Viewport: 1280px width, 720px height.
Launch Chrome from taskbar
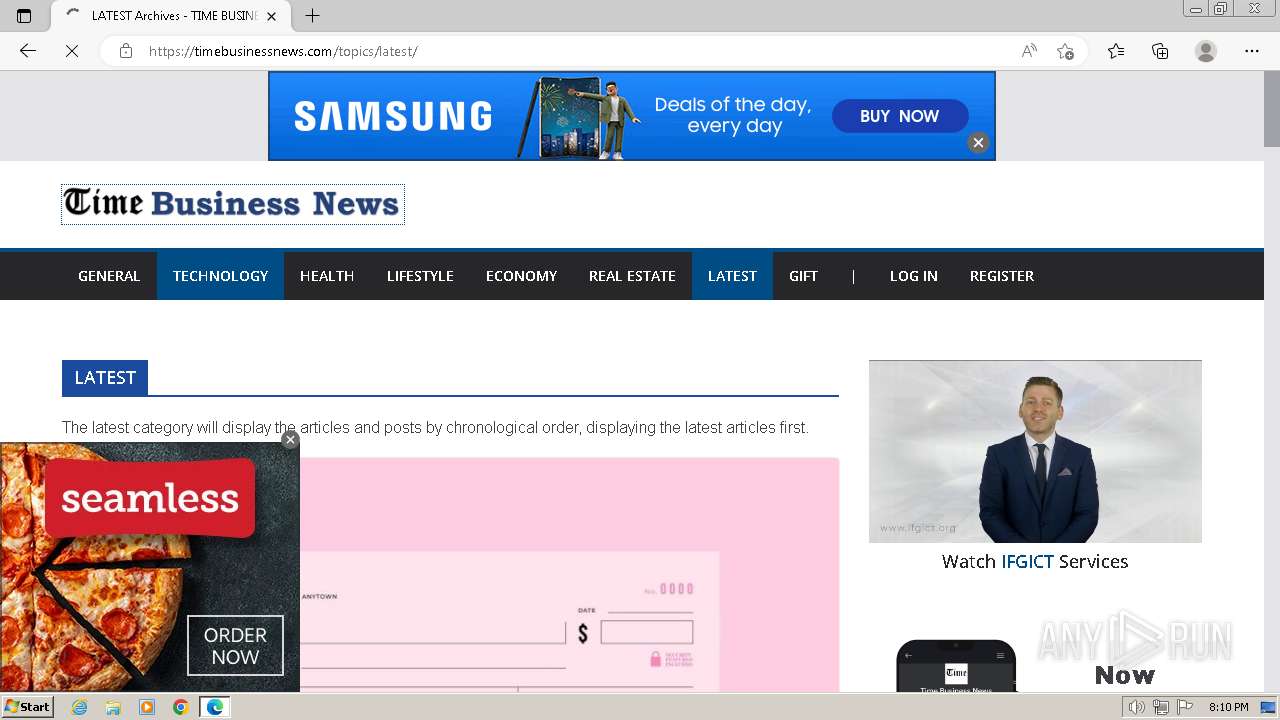coord(180,707)
